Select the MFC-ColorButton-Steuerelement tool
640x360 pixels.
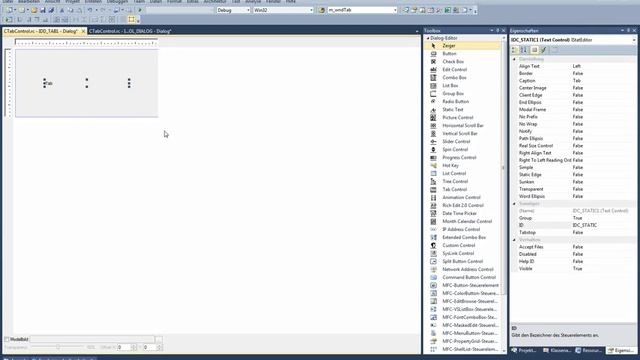coord(463,293)
